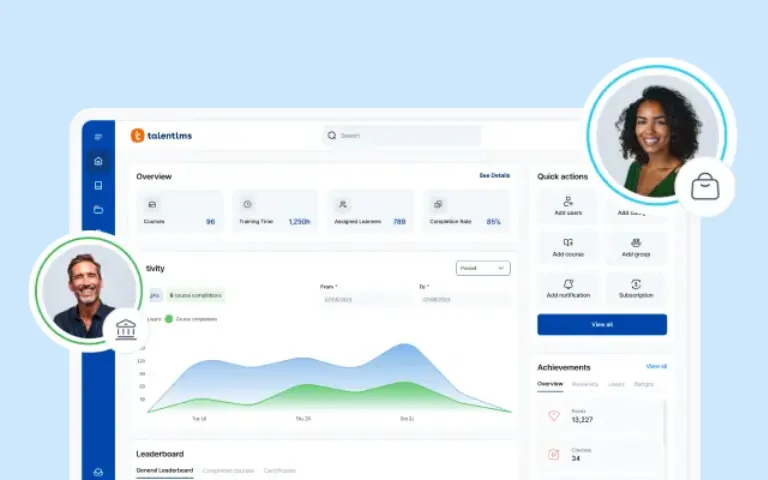Click the See Details link in Overview

point(494,175)
